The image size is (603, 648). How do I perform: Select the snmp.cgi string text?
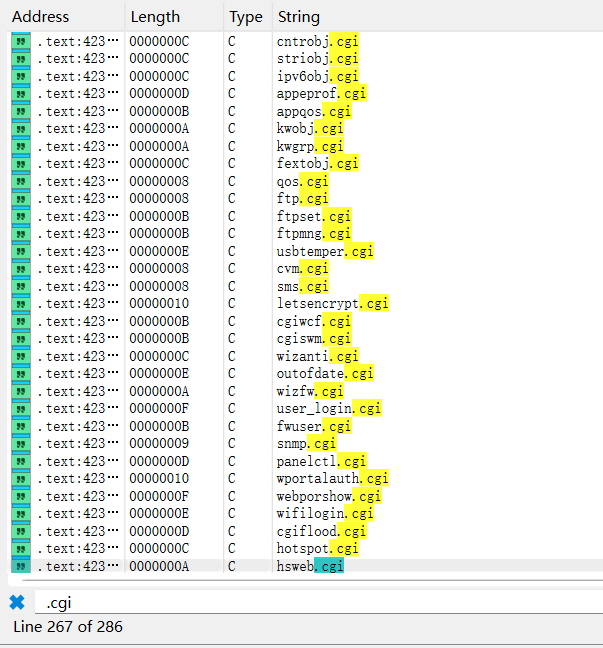(306, 444)
